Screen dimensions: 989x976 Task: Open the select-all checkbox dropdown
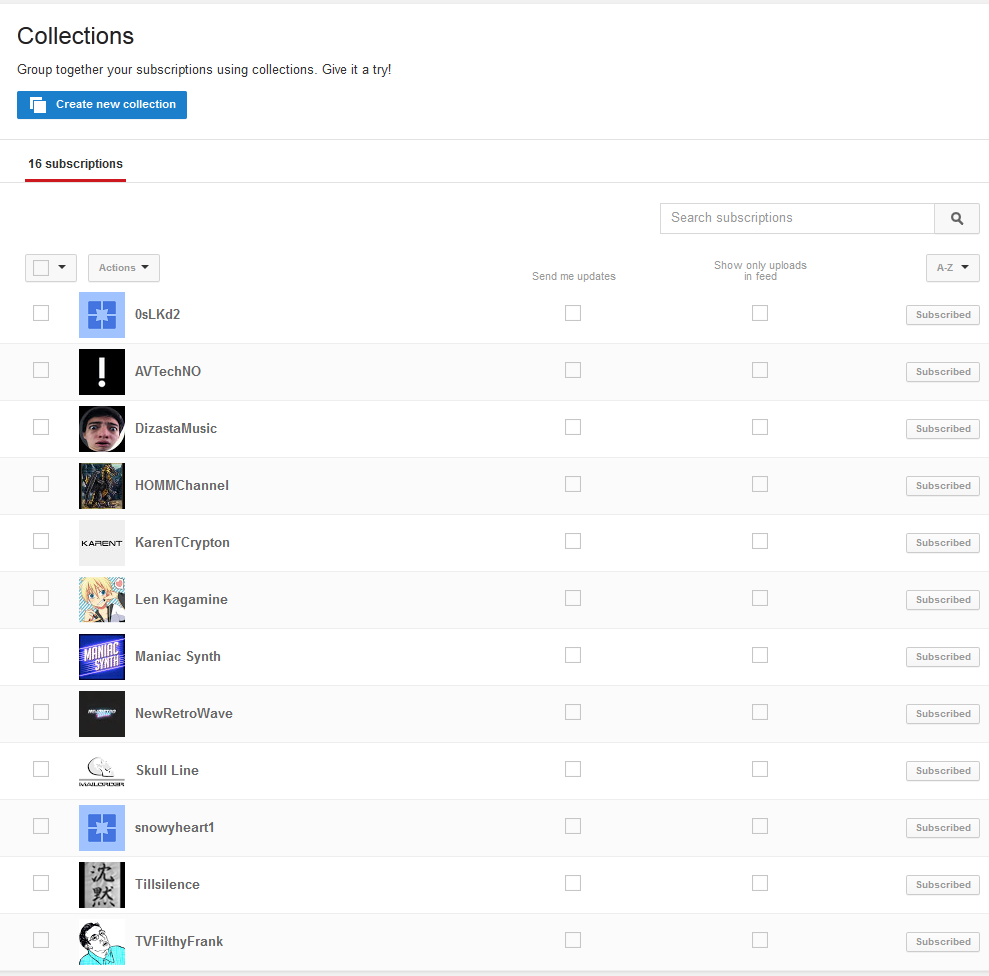(x=51, y=268)
